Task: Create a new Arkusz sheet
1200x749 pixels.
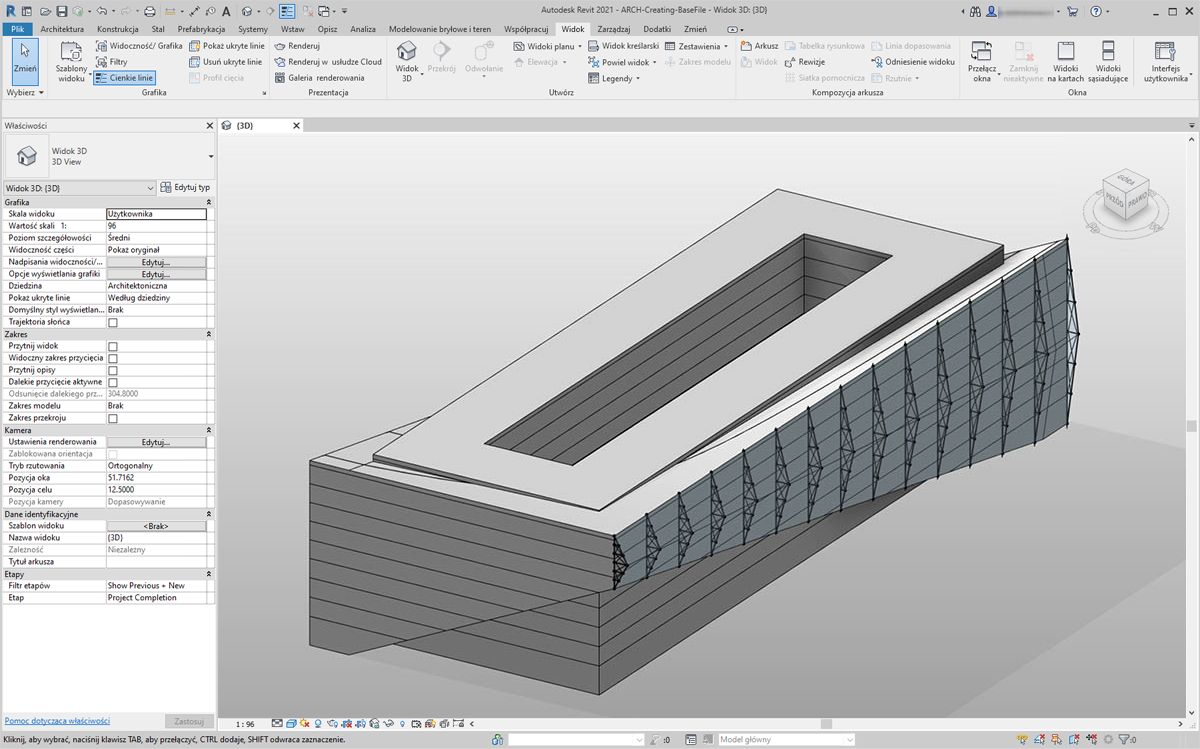Action: coord(760,46)
